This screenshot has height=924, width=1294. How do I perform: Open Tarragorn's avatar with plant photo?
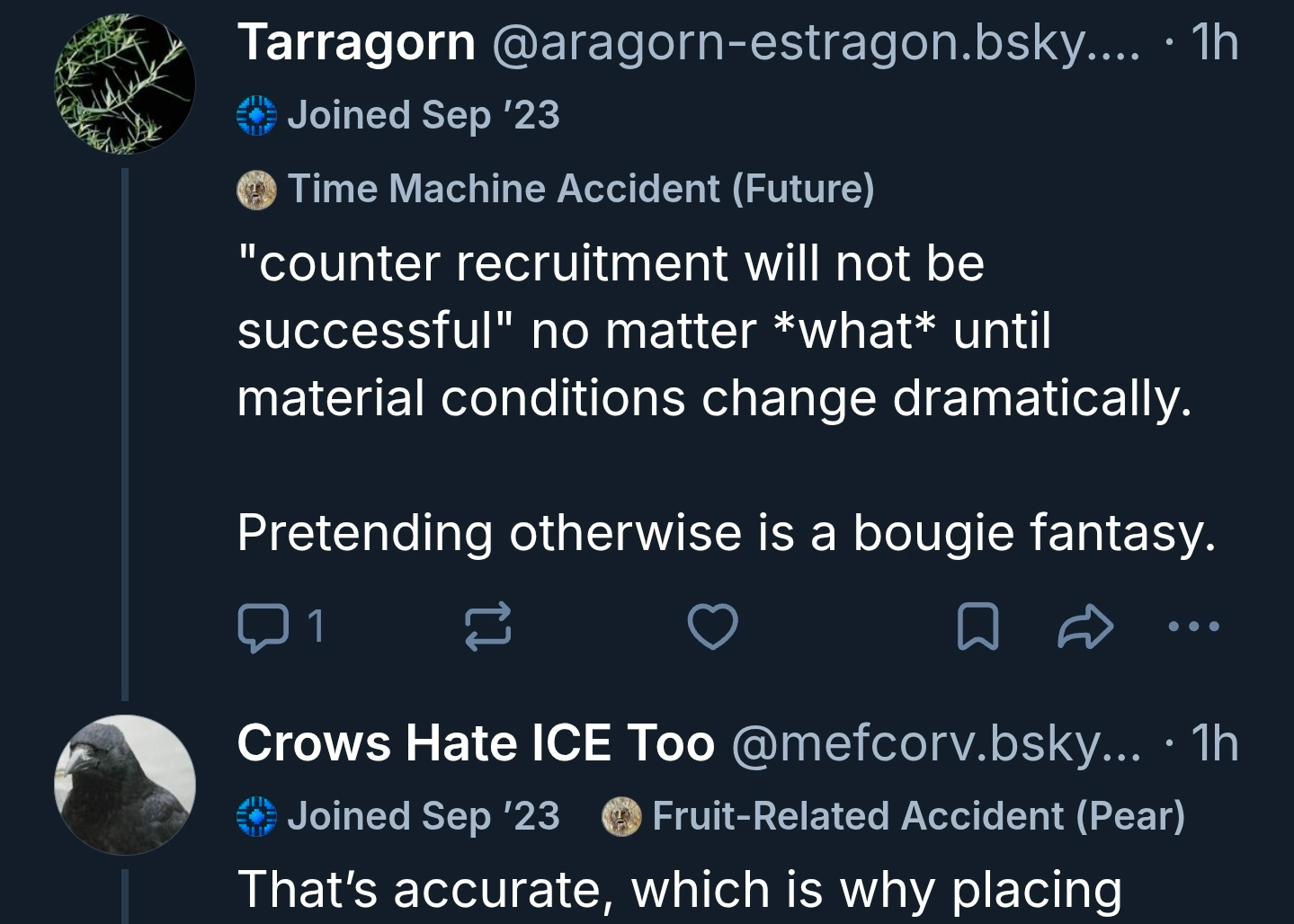(125, 85)
